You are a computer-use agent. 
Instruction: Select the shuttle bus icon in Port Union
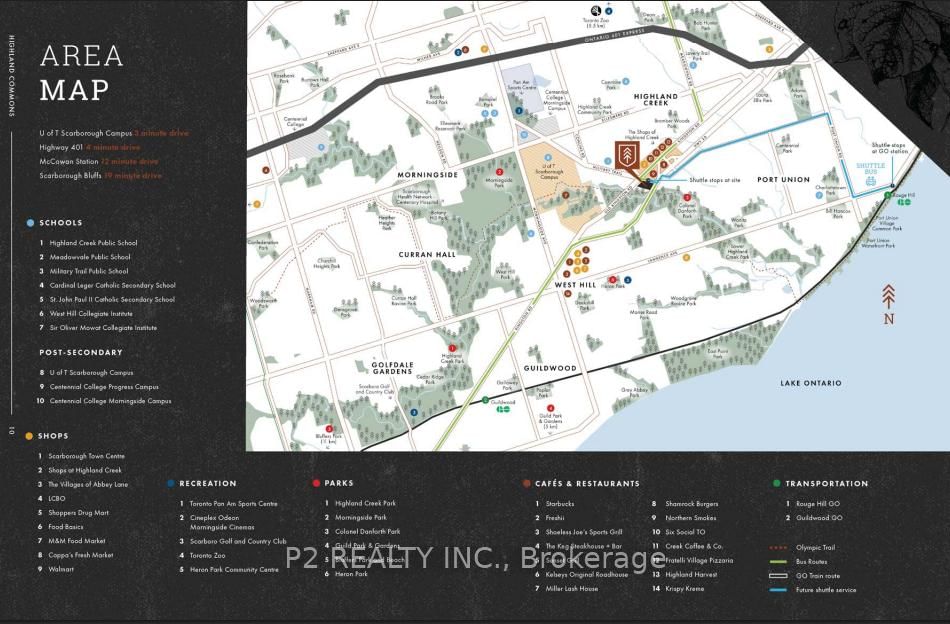870,181
